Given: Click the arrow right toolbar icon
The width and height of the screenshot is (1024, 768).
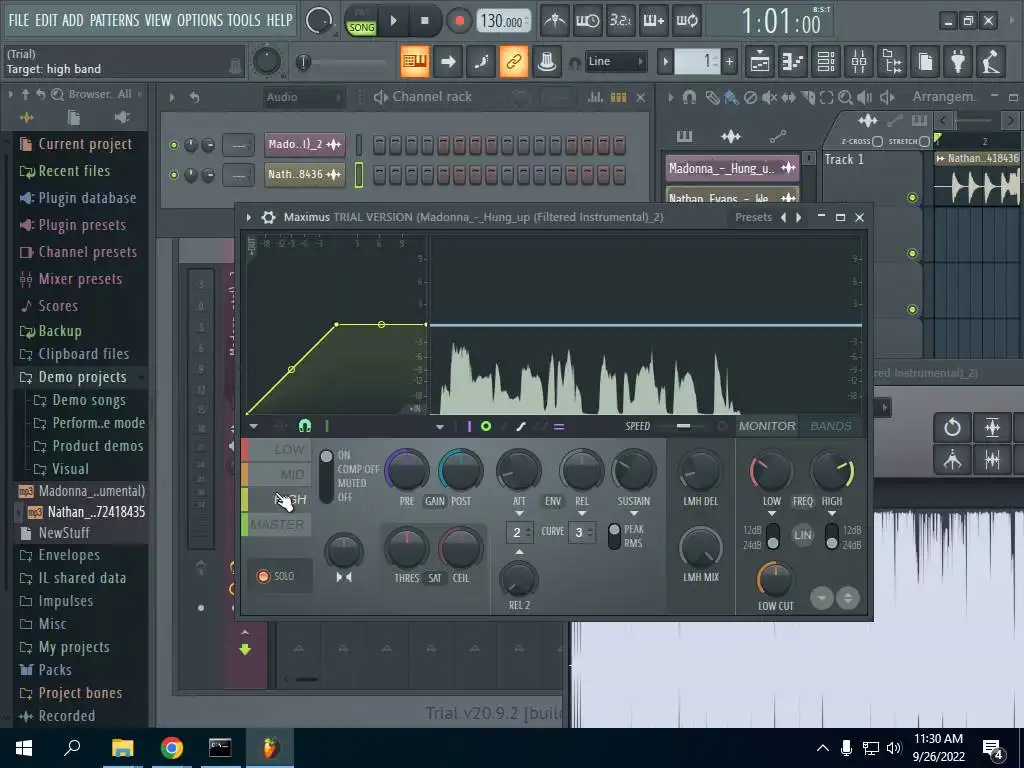Looking at the screenshot, I should point(448,61).
